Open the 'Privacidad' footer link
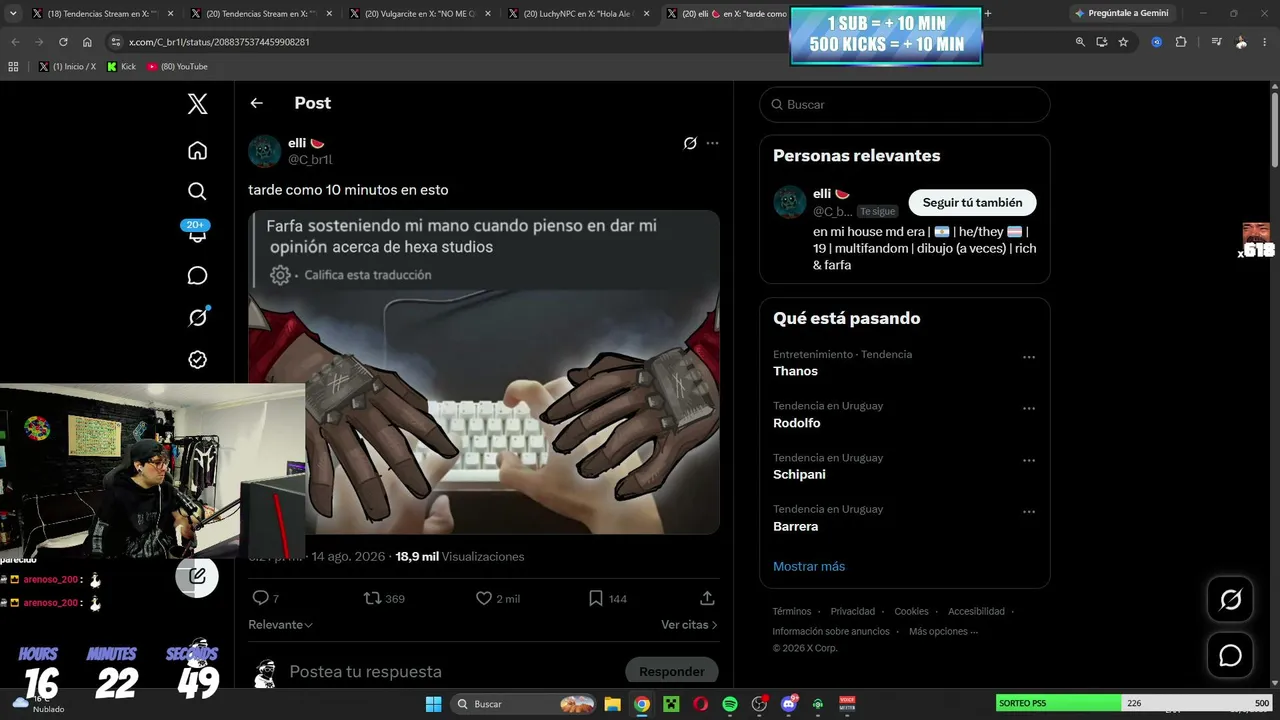This screenshot has width=1280, height=720. pos(853,611)
